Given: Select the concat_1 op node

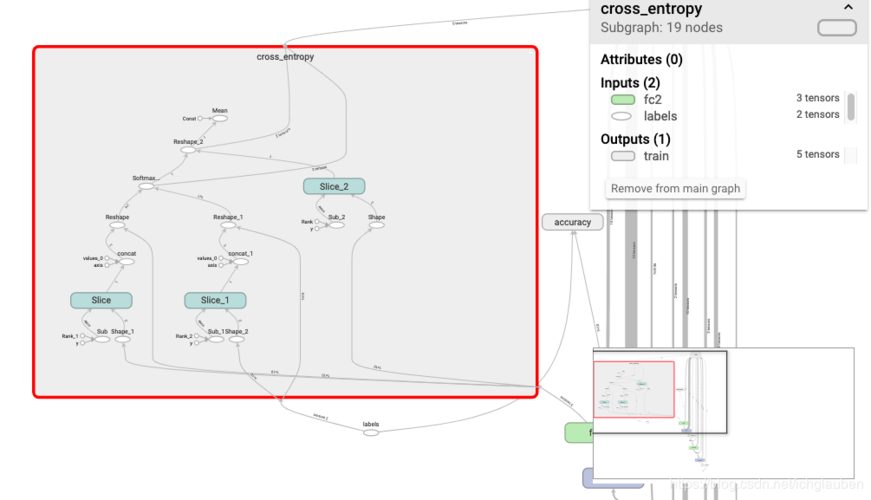Looking at the screenshot, I should pos(240,262).
